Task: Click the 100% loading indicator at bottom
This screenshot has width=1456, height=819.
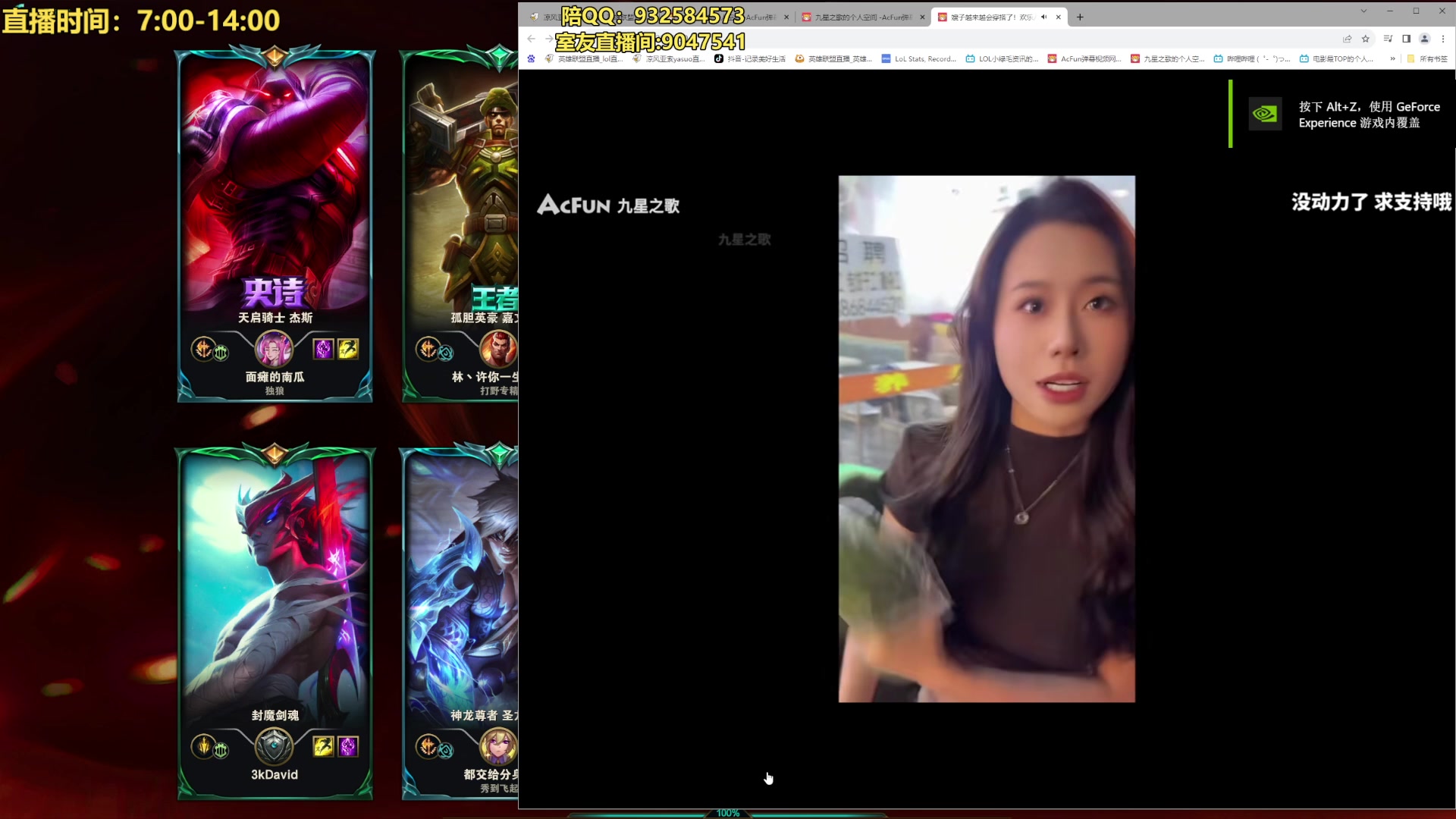Action: coord(727,813)
